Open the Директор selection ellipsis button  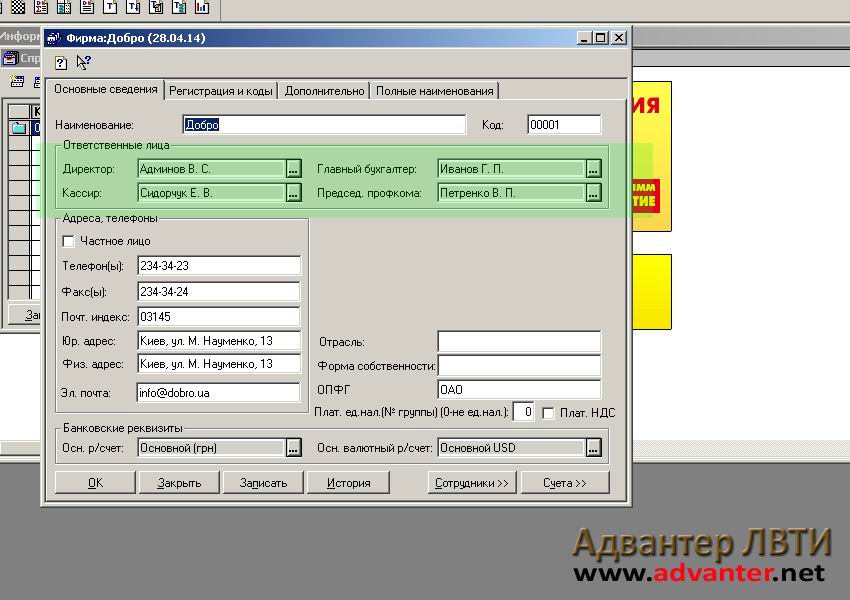293,169
